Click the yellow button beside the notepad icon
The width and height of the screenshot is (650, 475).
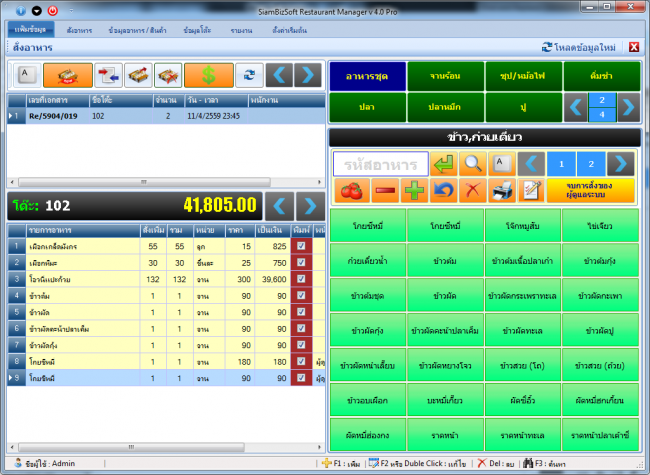pyautogui.click(x=590, y=191)
